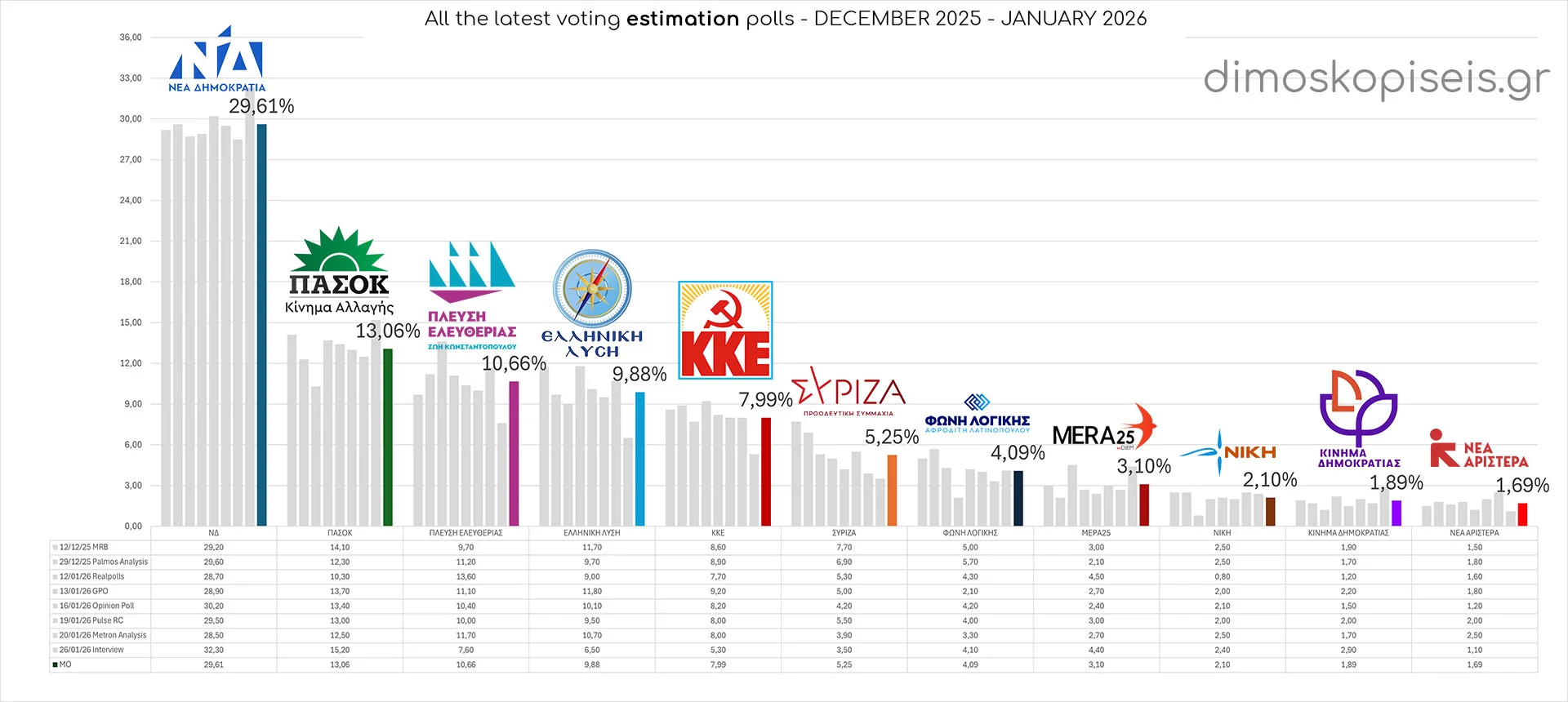Select the red KKE hammer and sickle logo
1568x702 pixels.
(725, 330)
